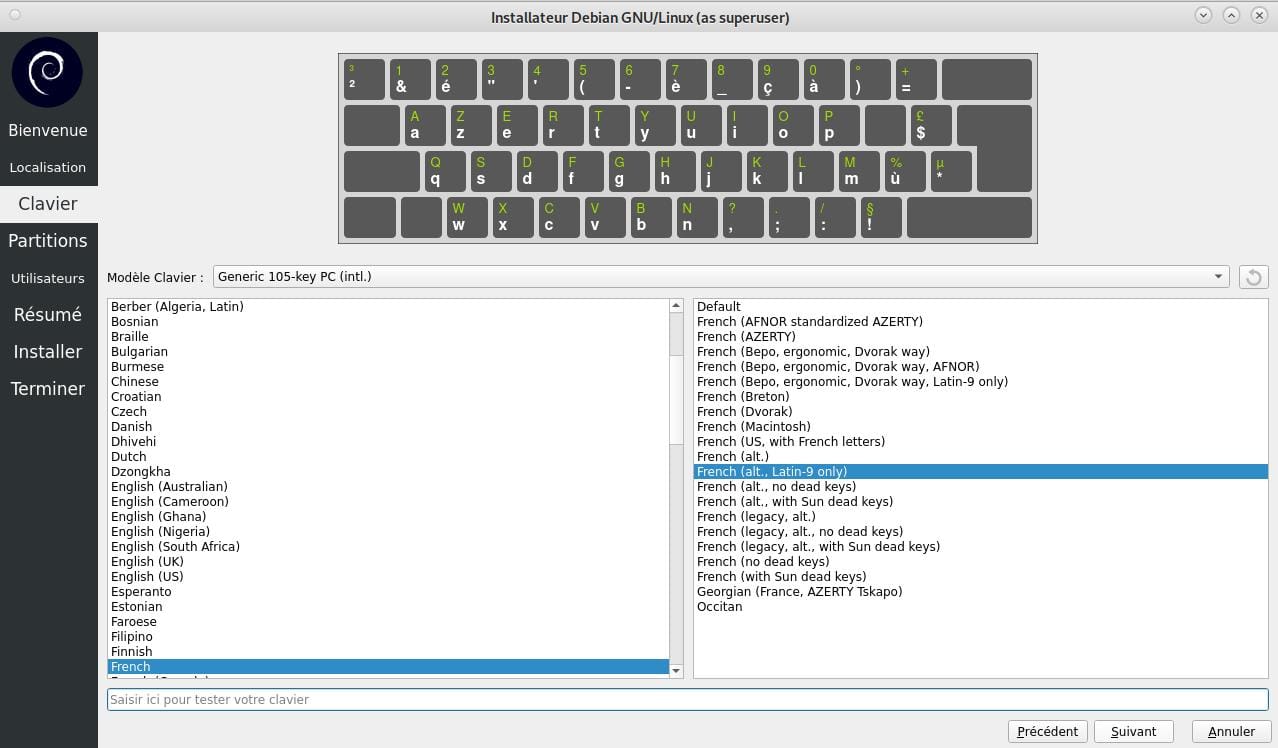The width and height of the screenshot is (1278, 748).
Task: Click the M key on keyboard preview
Action: point(859,172)
